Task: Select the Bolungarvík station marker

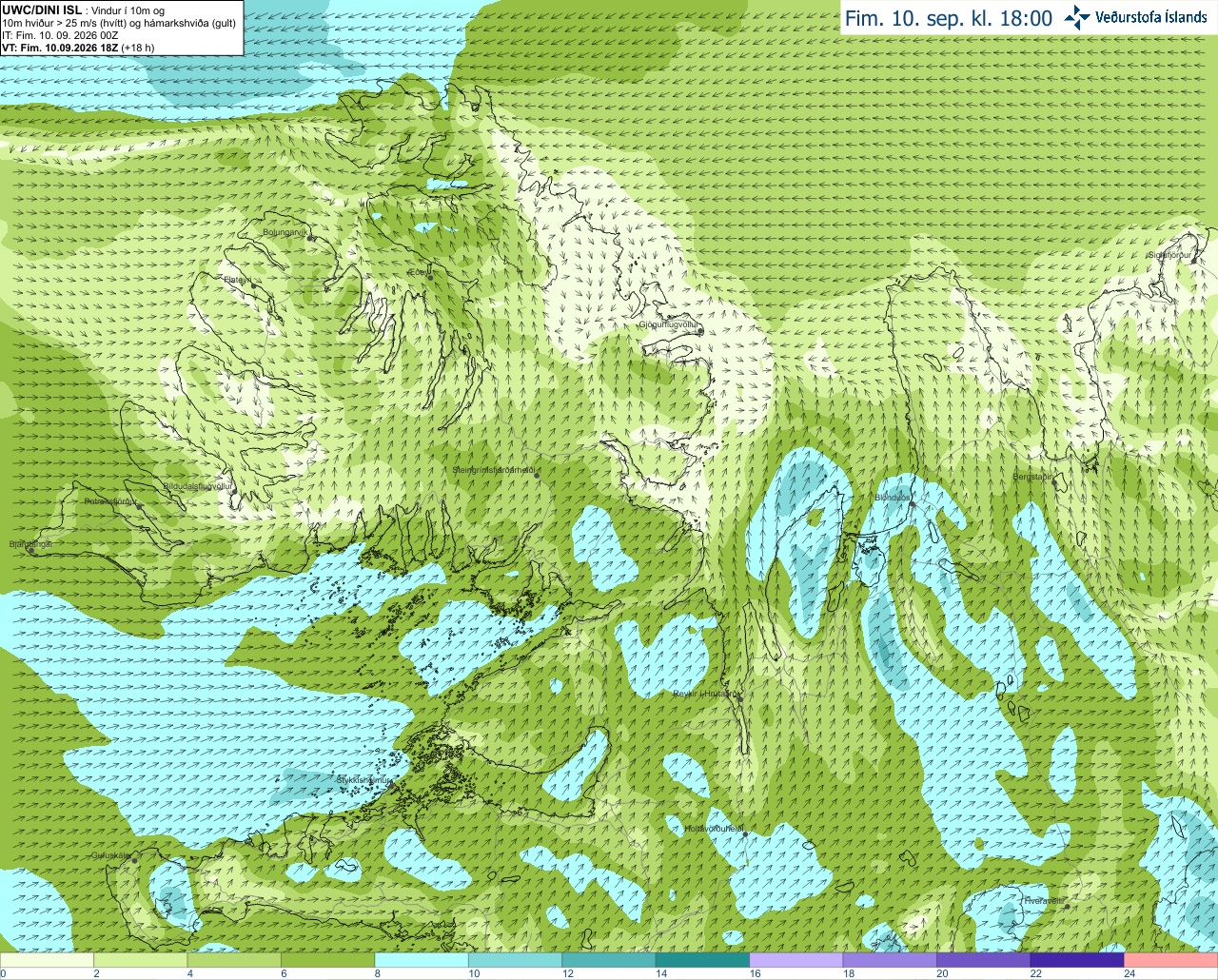Action: [311, 238]
